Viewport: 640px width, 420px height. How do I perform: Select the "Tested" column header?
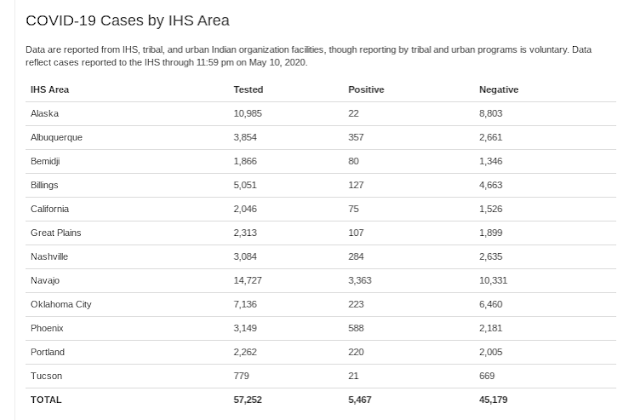[x=248, y=90]
